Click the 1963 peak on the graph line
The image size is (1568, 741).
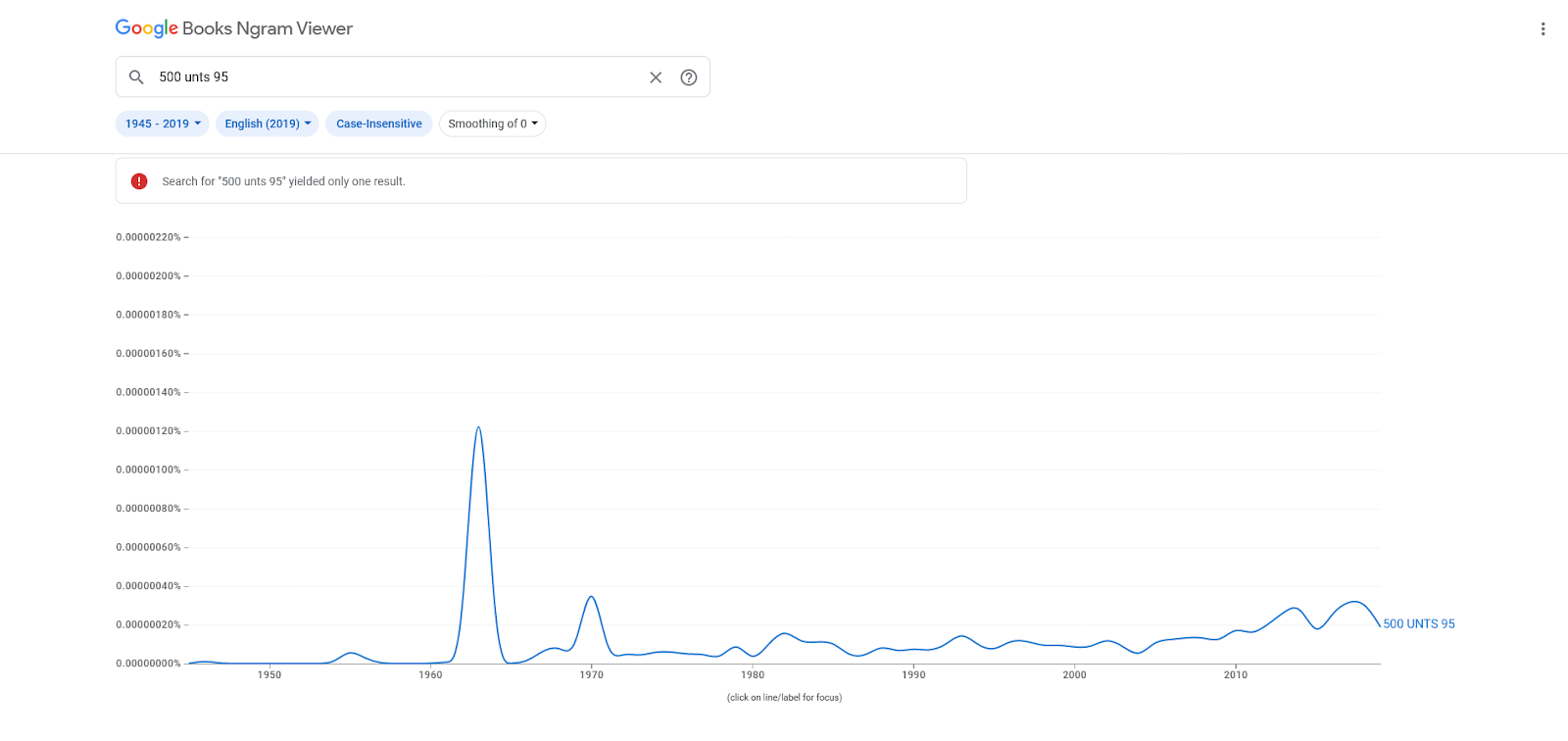coord(478,427)
